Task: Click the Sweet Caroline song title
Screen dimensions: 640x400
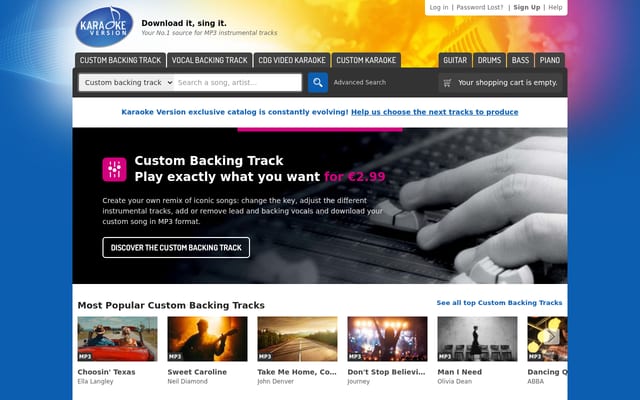Action: [x=197, y=372]
